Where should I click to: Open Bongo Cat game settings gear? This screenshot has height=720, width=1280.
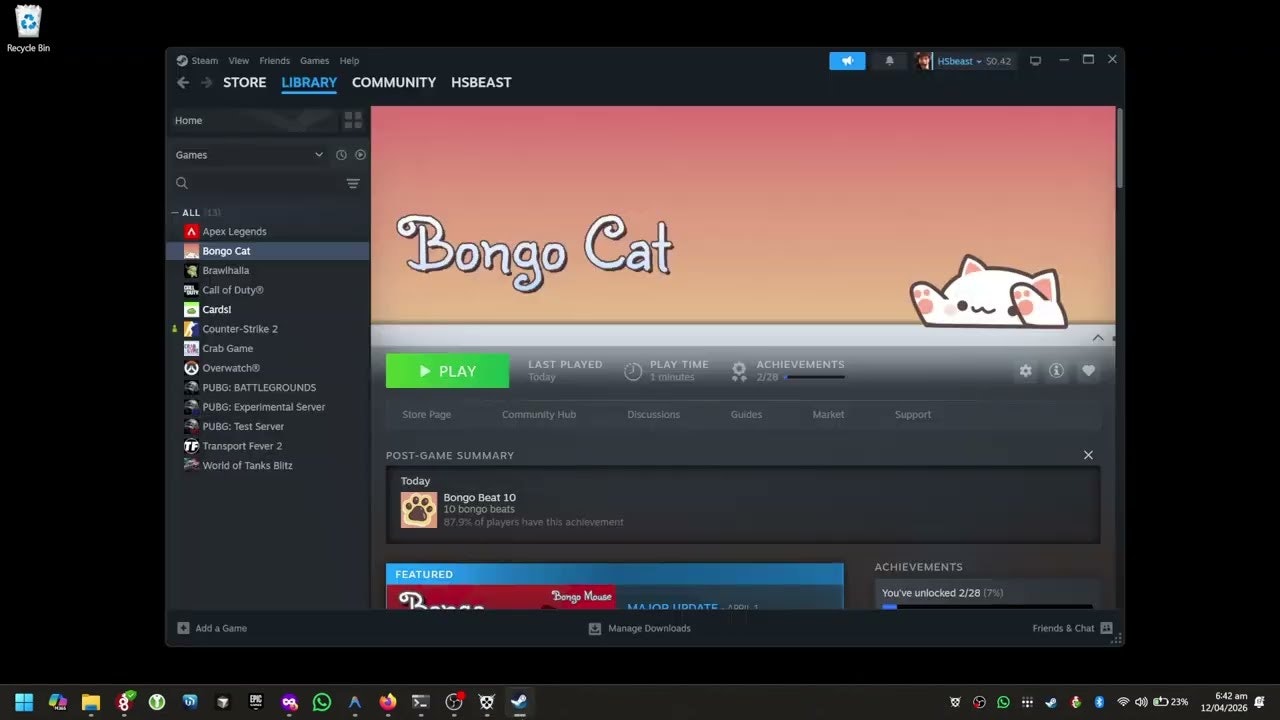(x=1025, y=371)
